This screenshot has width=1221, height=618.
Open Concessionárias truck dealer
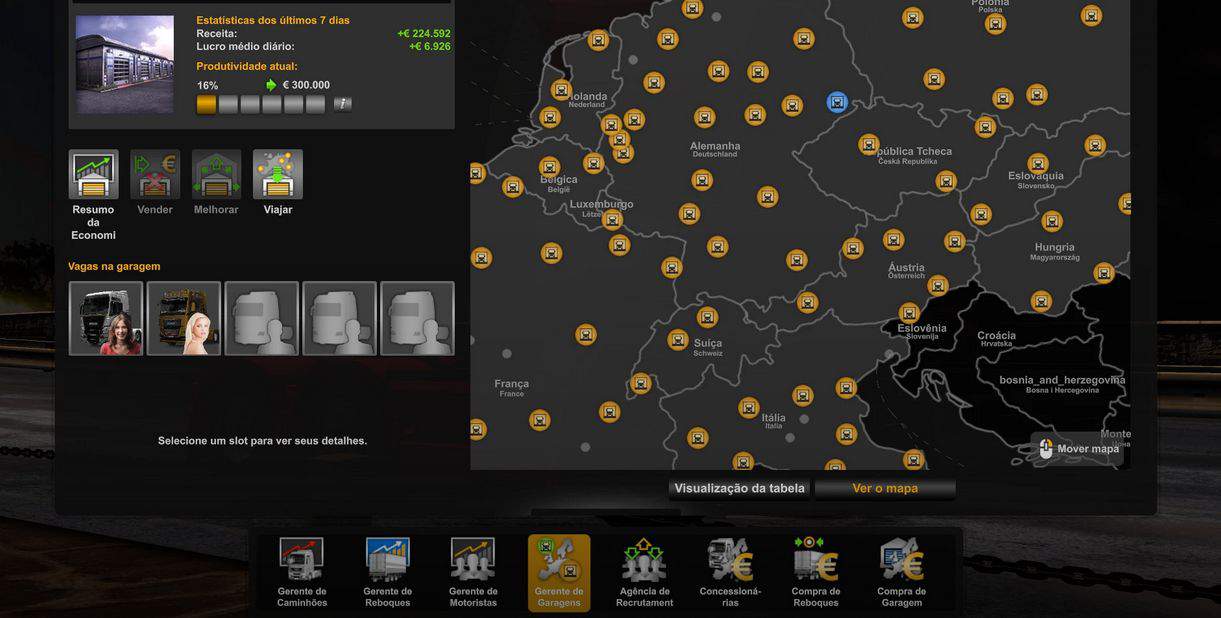point(730,572)
